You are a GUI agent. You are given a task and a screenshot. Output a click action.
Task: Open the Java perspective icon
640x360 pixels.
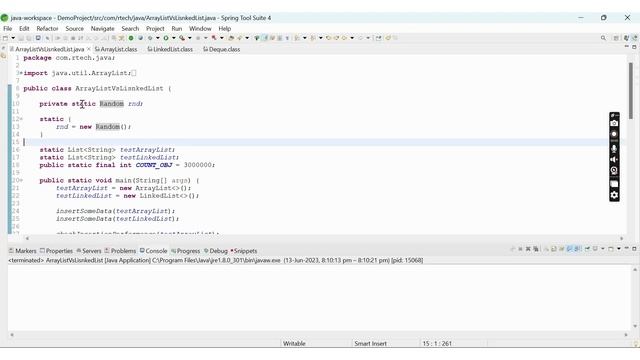point(627,38)
